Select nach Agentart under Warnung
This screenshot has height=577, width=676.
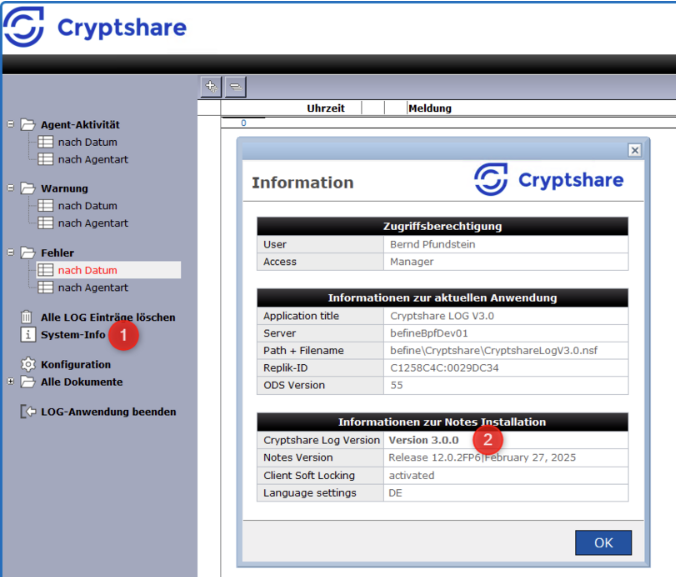click(x=93, y=223)
